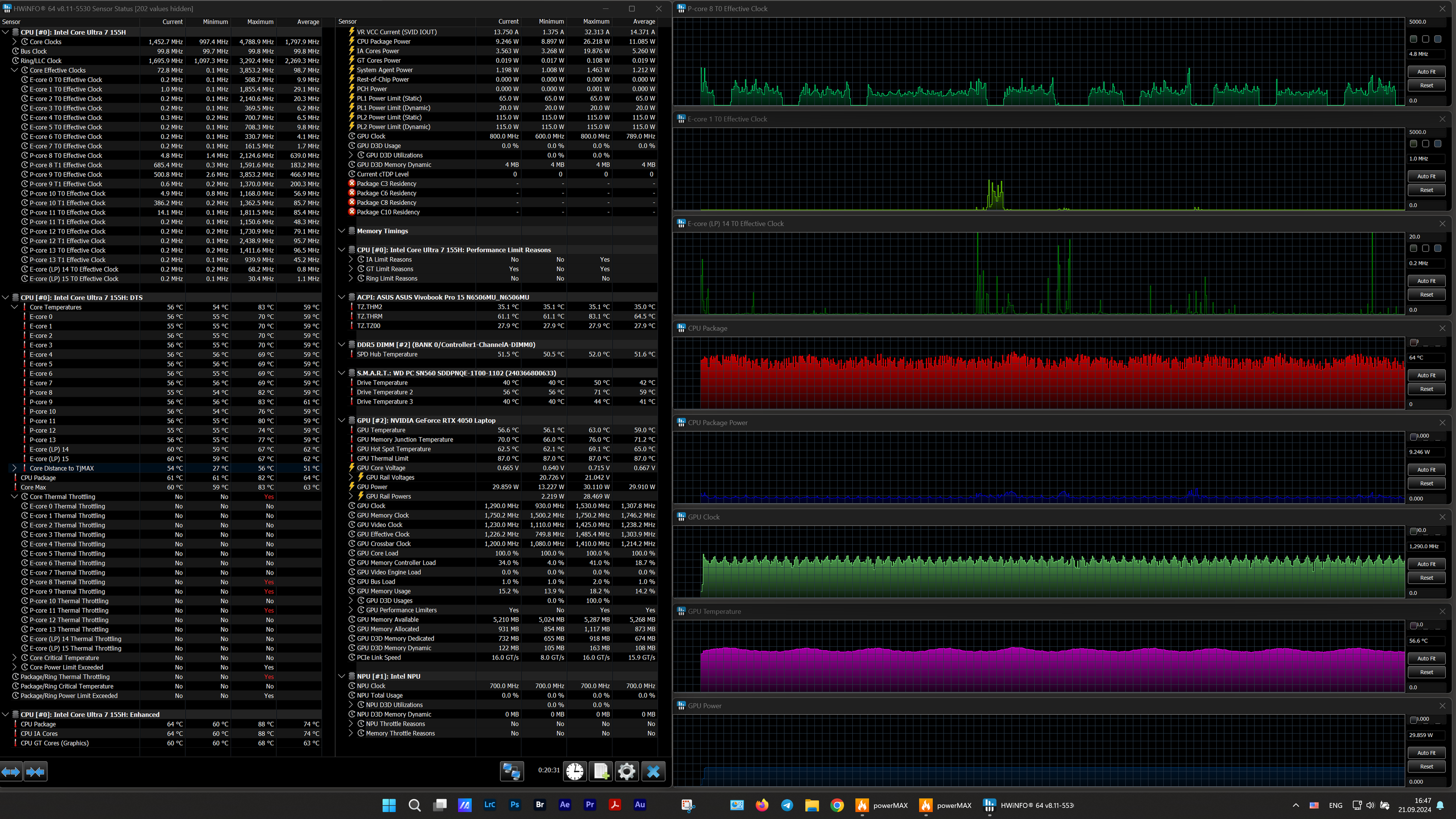Click the collapse columns inward-arrows icon
1456x819 pixels.
tap(35, 771)
